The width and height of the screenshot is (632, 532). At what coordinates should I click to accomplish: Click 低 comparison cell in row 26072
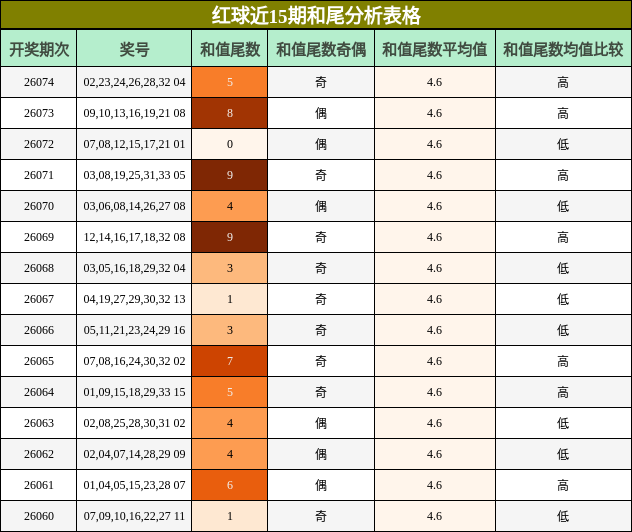(x=563, y=144)
